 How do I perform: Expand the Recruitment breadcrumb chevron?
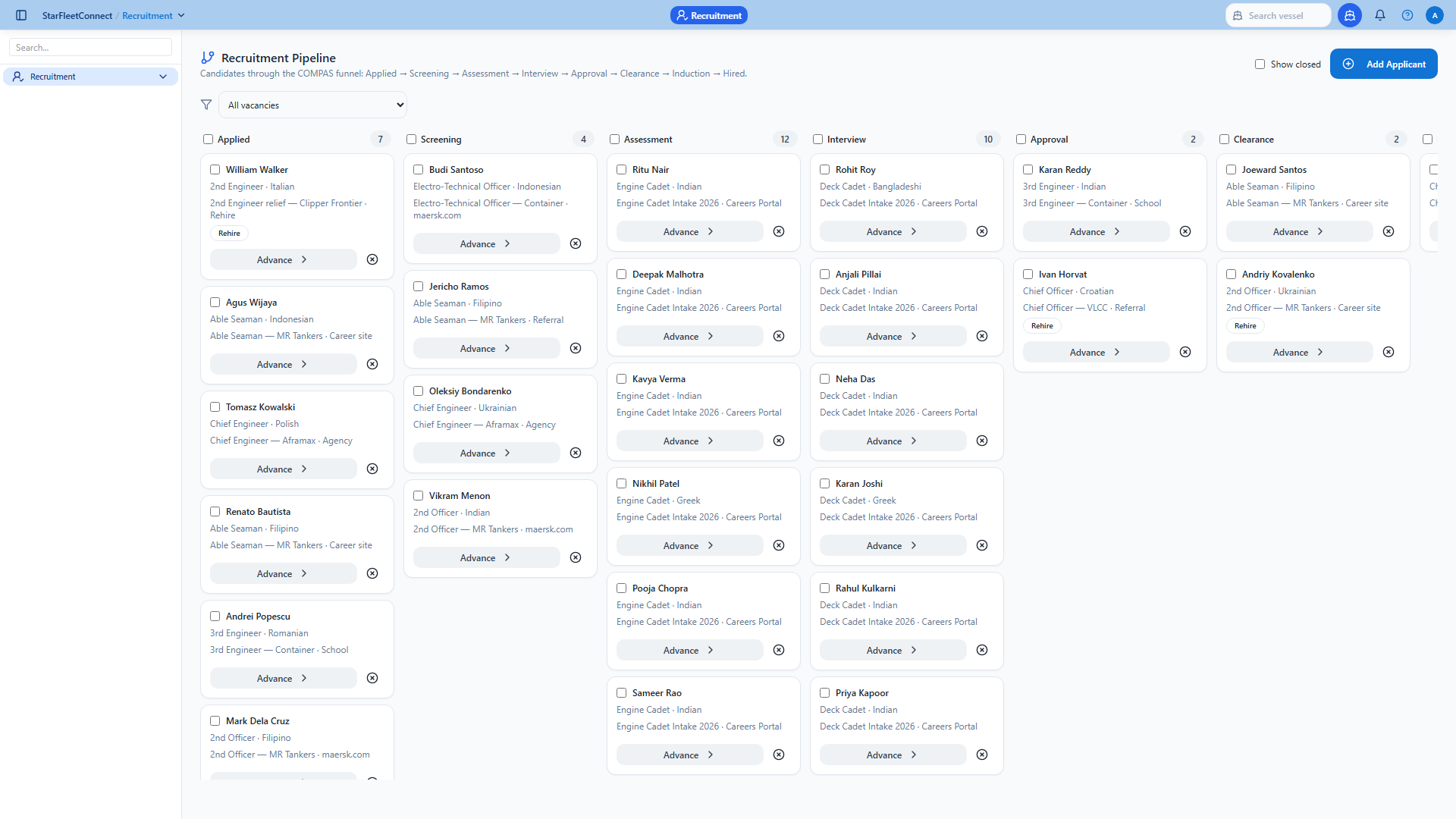[x=181, y=15]
